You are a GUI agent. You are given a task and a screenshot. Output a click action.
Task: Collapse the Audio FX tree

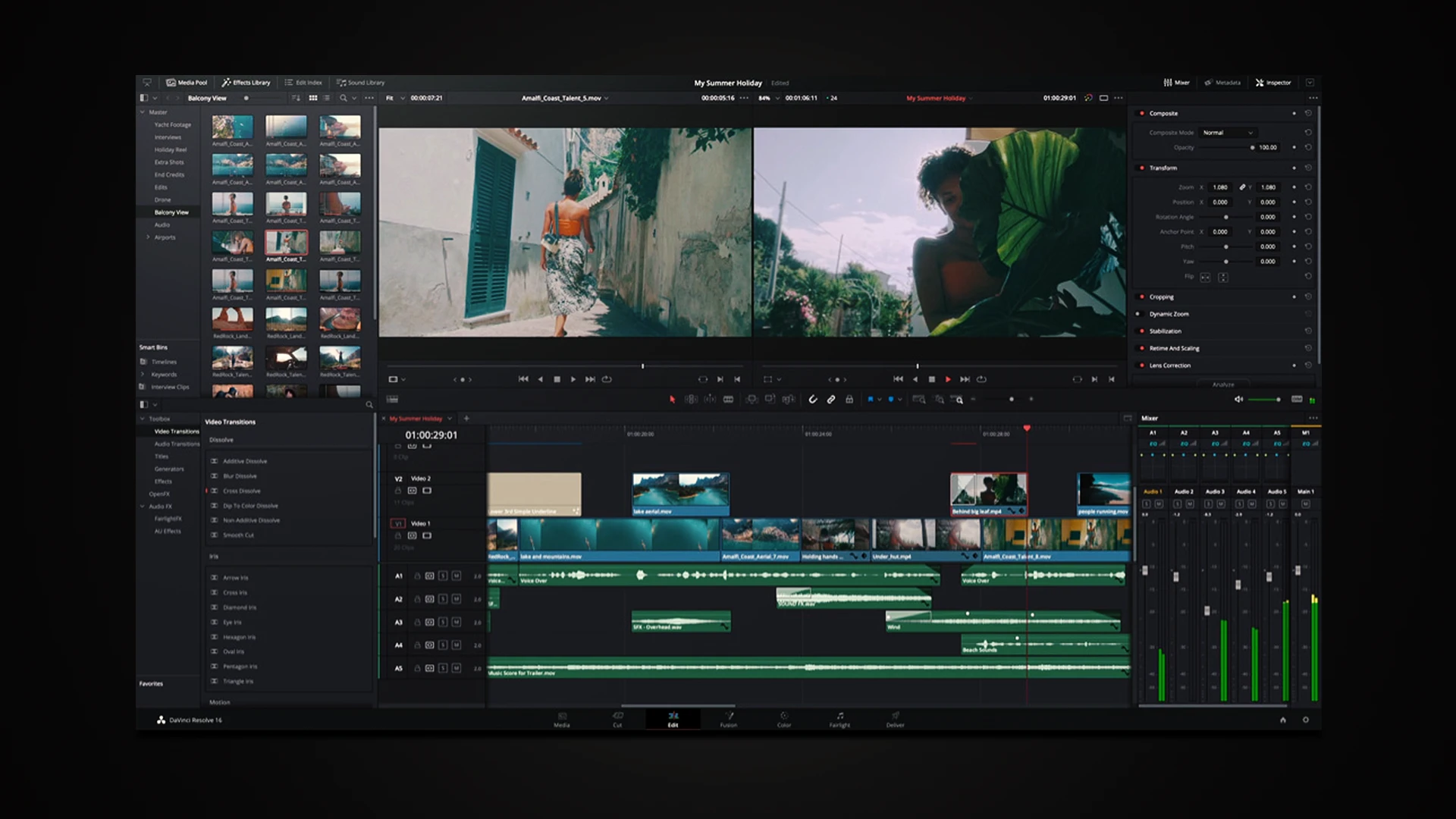(x=142, y=506)
